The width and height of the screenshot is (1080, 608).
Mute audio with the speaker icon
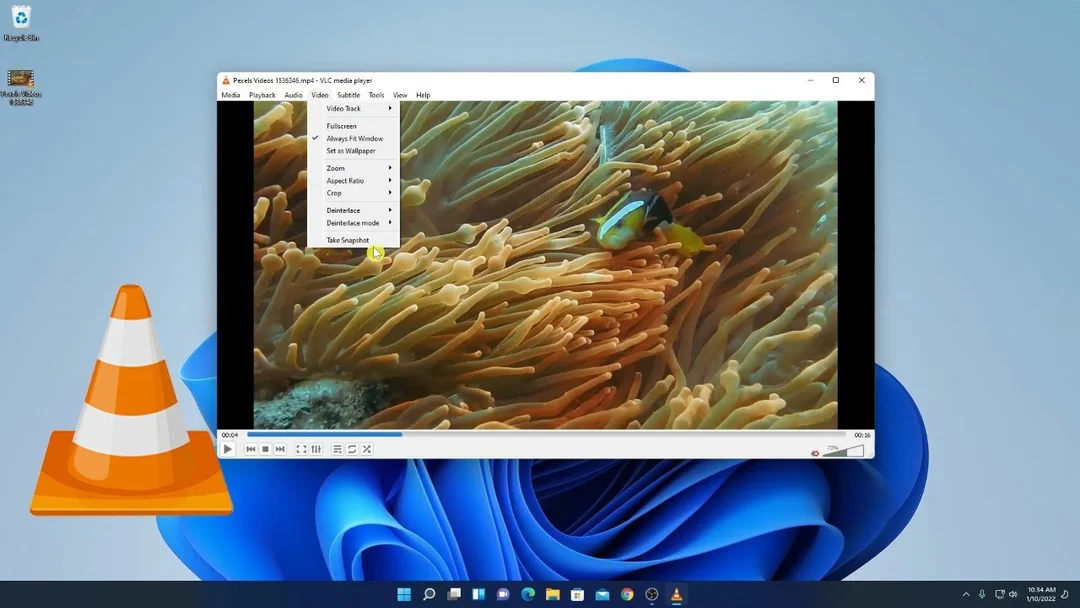point(815,453)
